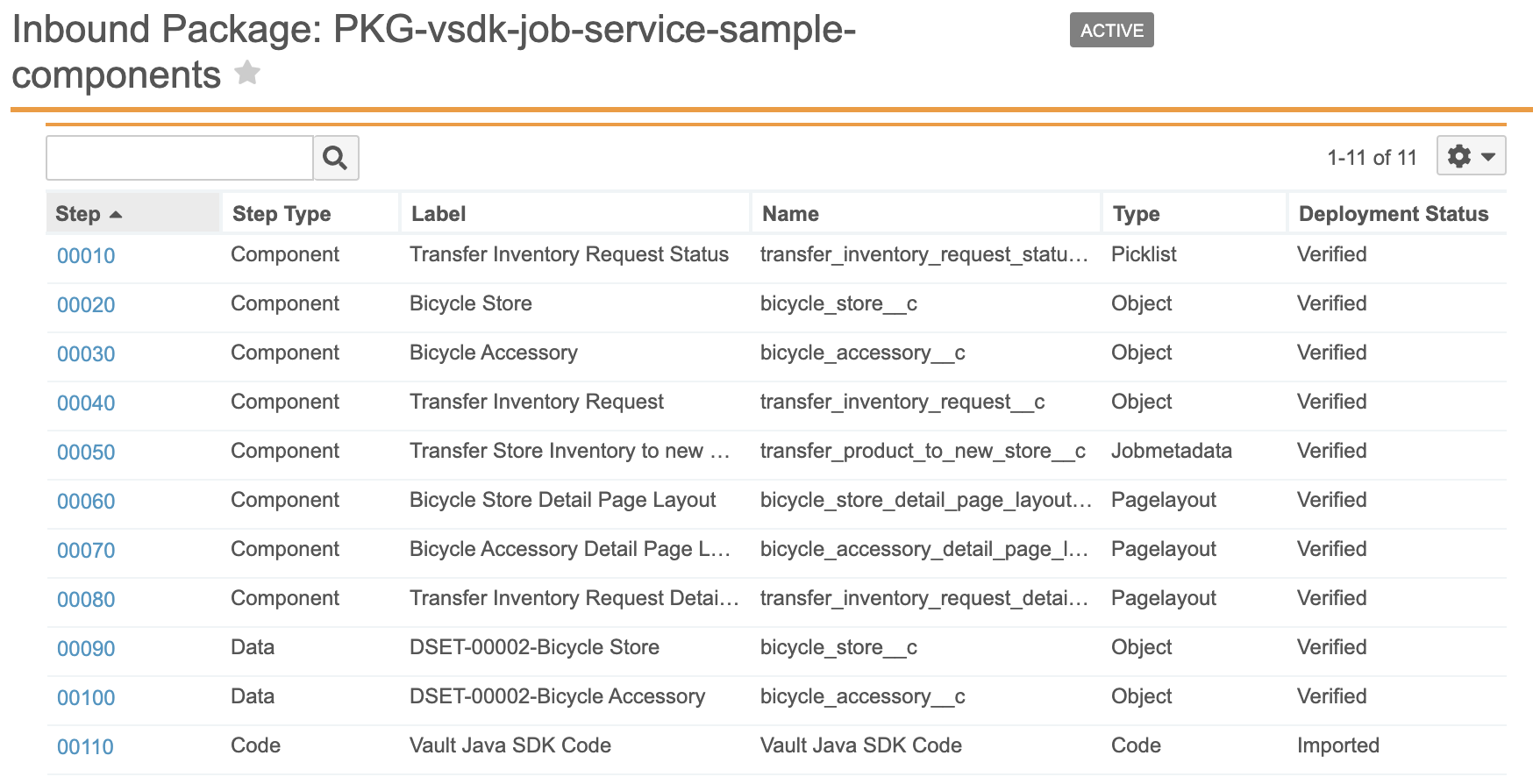The width and height of the screenshot is (1533, 784).
Task: Open the gear actions dropdown menu
Action: click(1471, 156)
